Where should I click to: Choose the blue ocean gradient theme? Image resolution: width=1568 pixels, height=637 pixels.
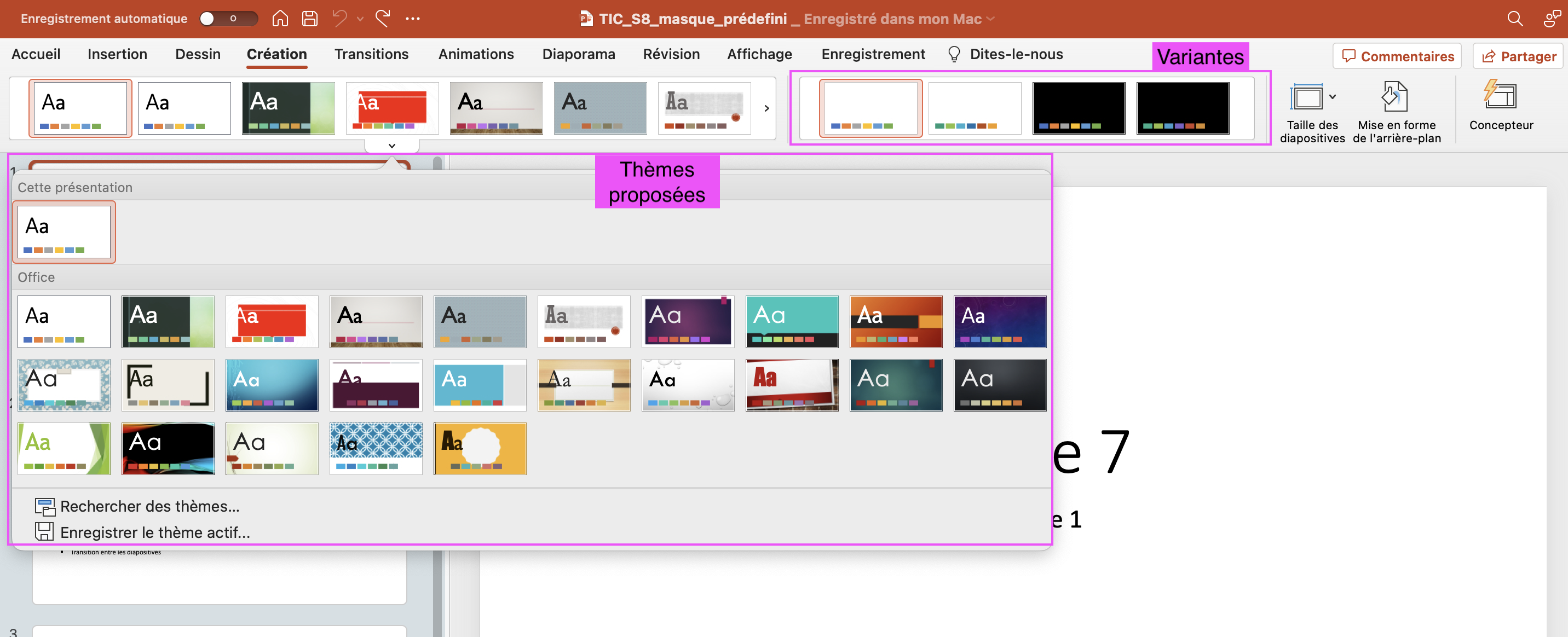click(x=272, y=385)
